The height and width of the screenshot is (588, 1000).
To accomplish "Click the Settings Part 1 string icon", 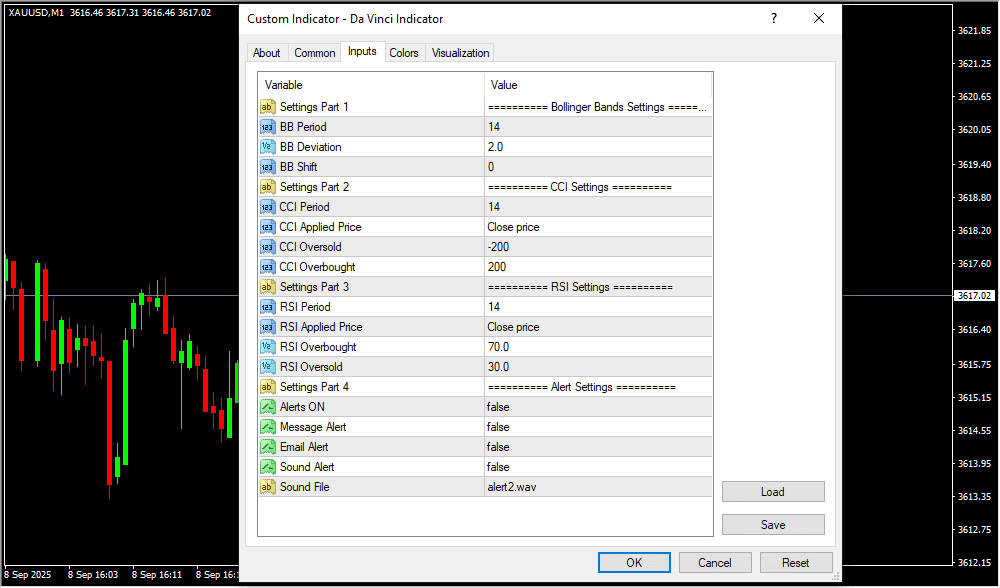I will pos(267,107).
